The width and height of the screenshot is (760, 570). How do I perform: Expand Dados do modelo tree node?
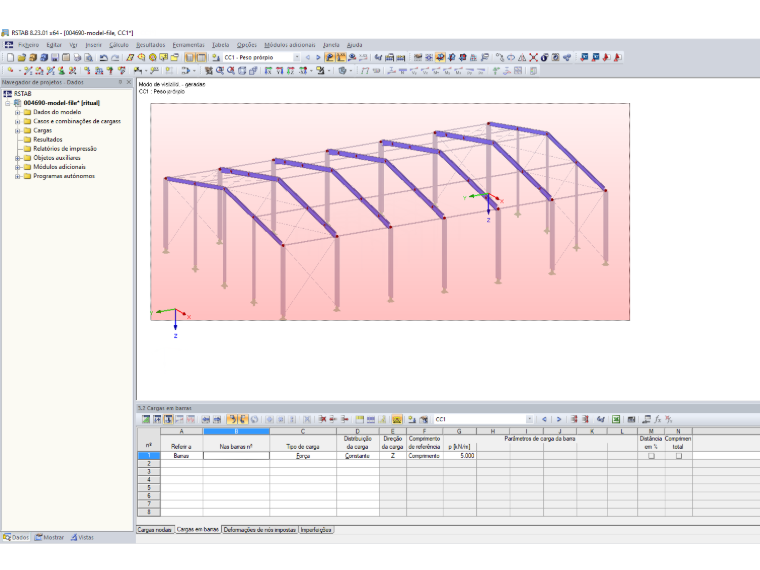coord(17,112)
